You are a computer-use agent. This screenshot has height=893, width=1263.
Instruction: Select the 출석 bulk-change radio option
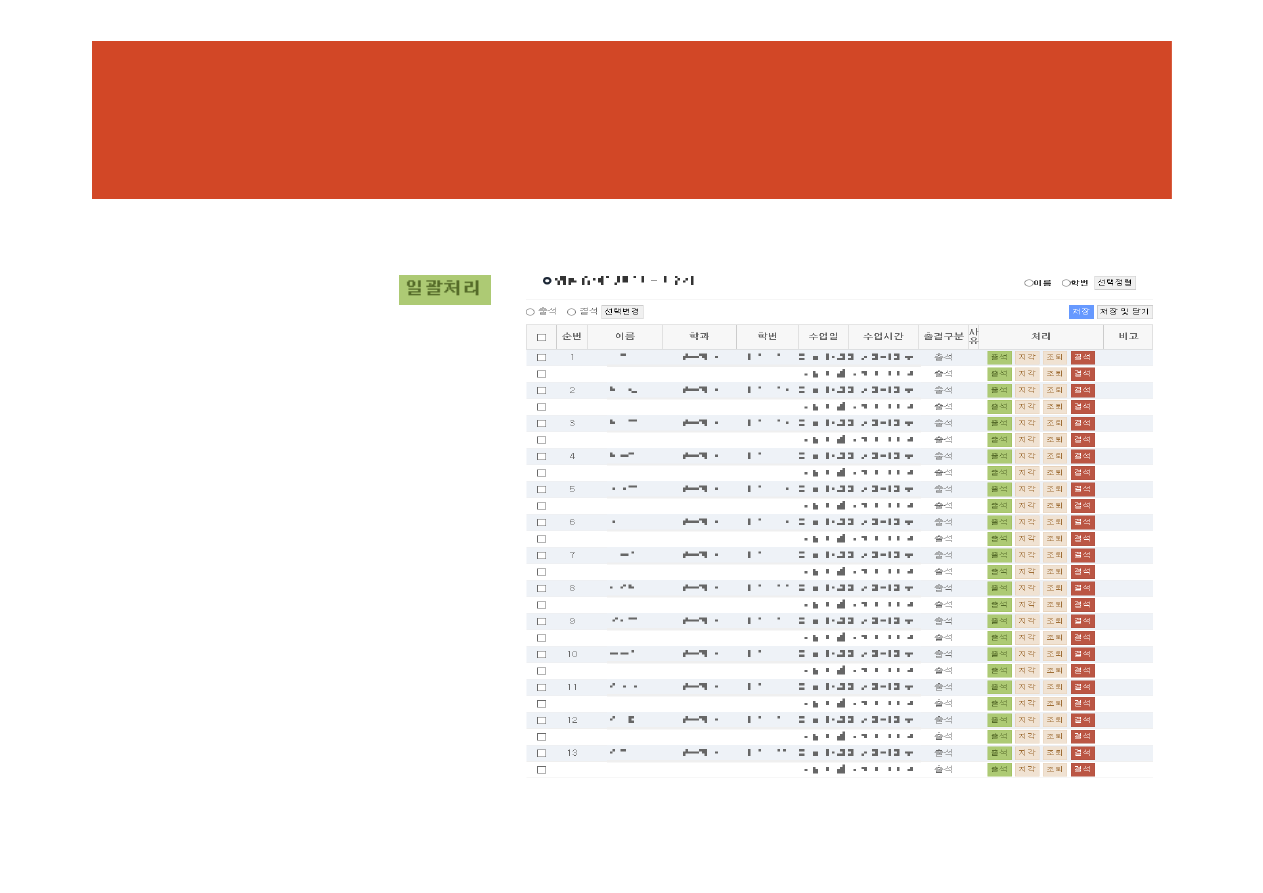(530, 312)
